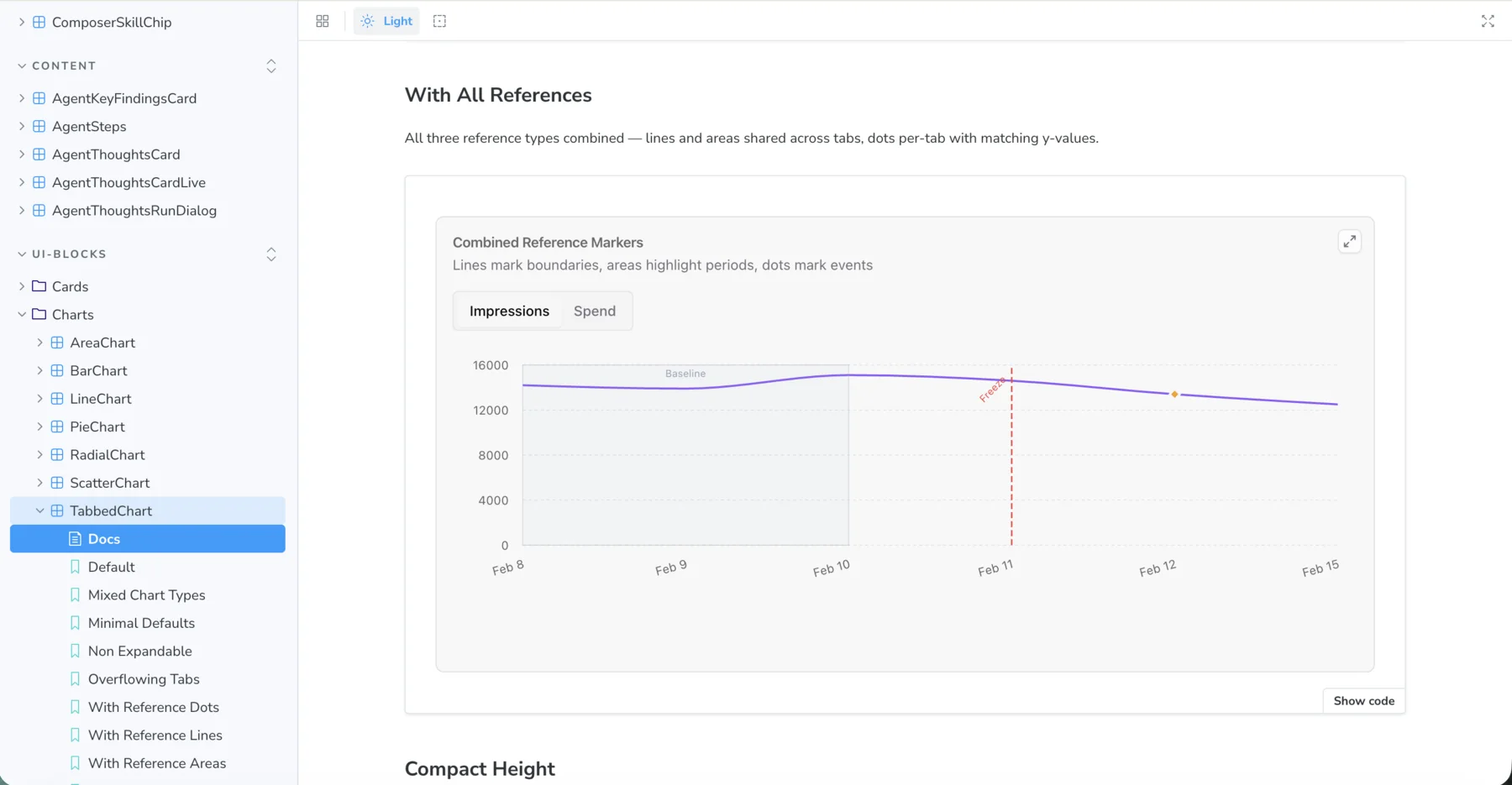
Task: Collapse the UI-BLOCKS section chevron
Action: pyautogui.click(x=22, y=254)
